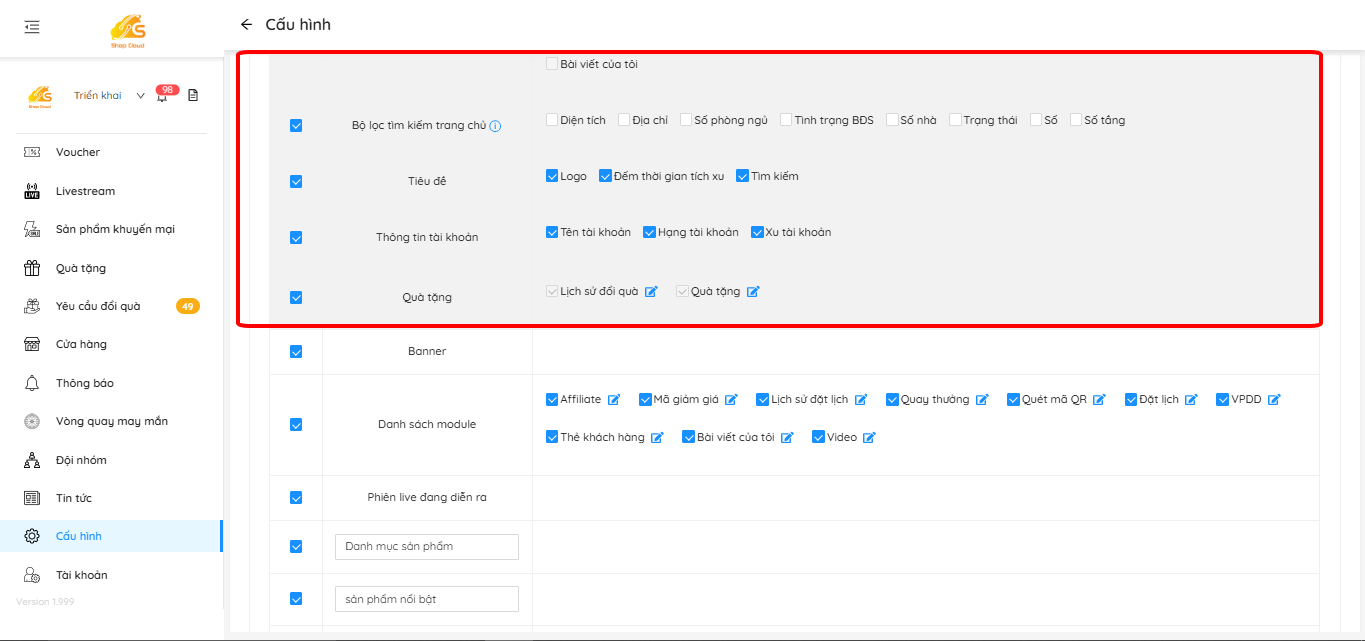Click edit icon next to Video
The height and width of the screenshot is (641, 1365).
tap(869, 438)
